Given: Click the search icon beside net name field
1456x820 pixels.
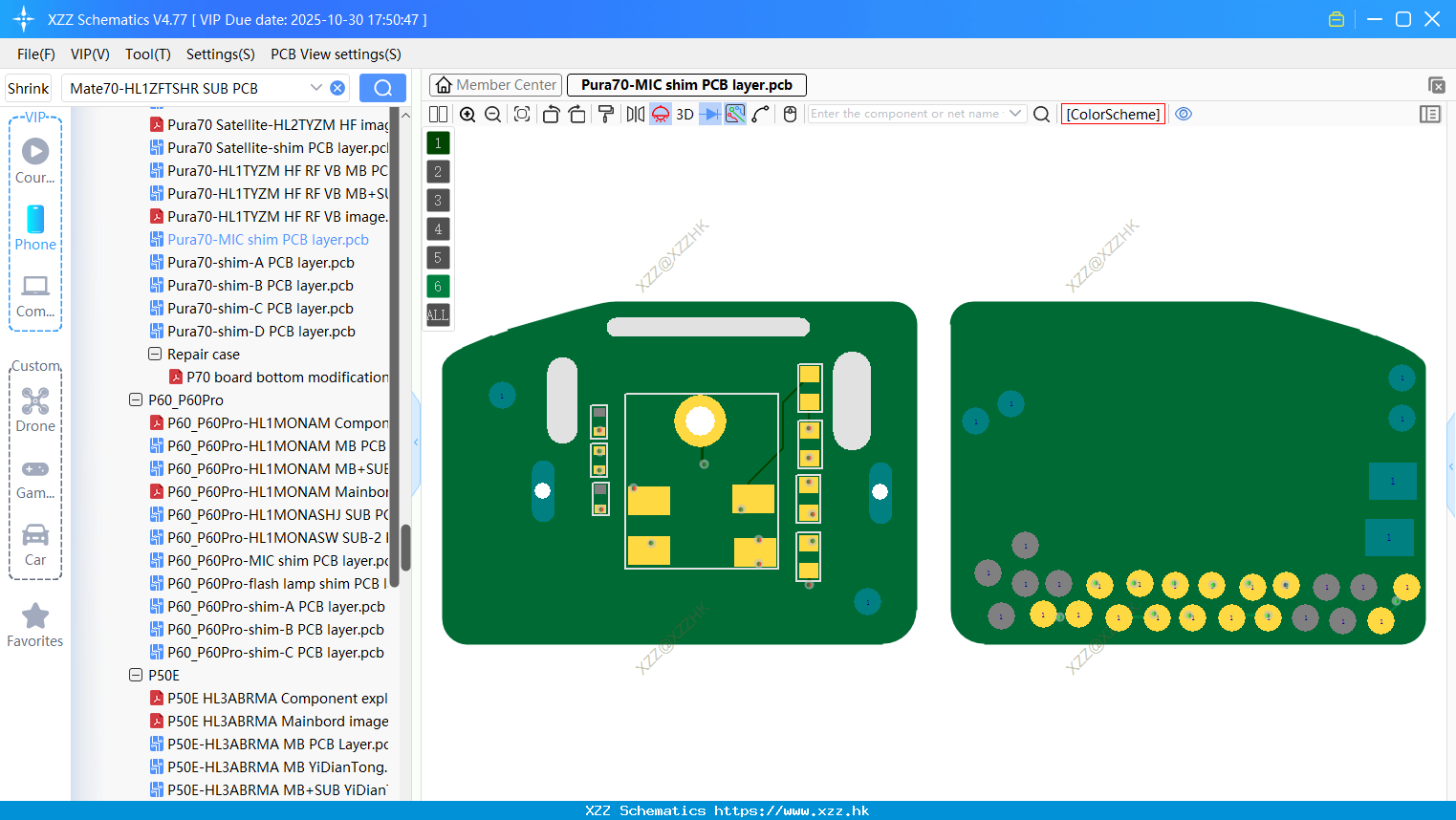Looking at the screenshot, I should (x=1042, y=114).
